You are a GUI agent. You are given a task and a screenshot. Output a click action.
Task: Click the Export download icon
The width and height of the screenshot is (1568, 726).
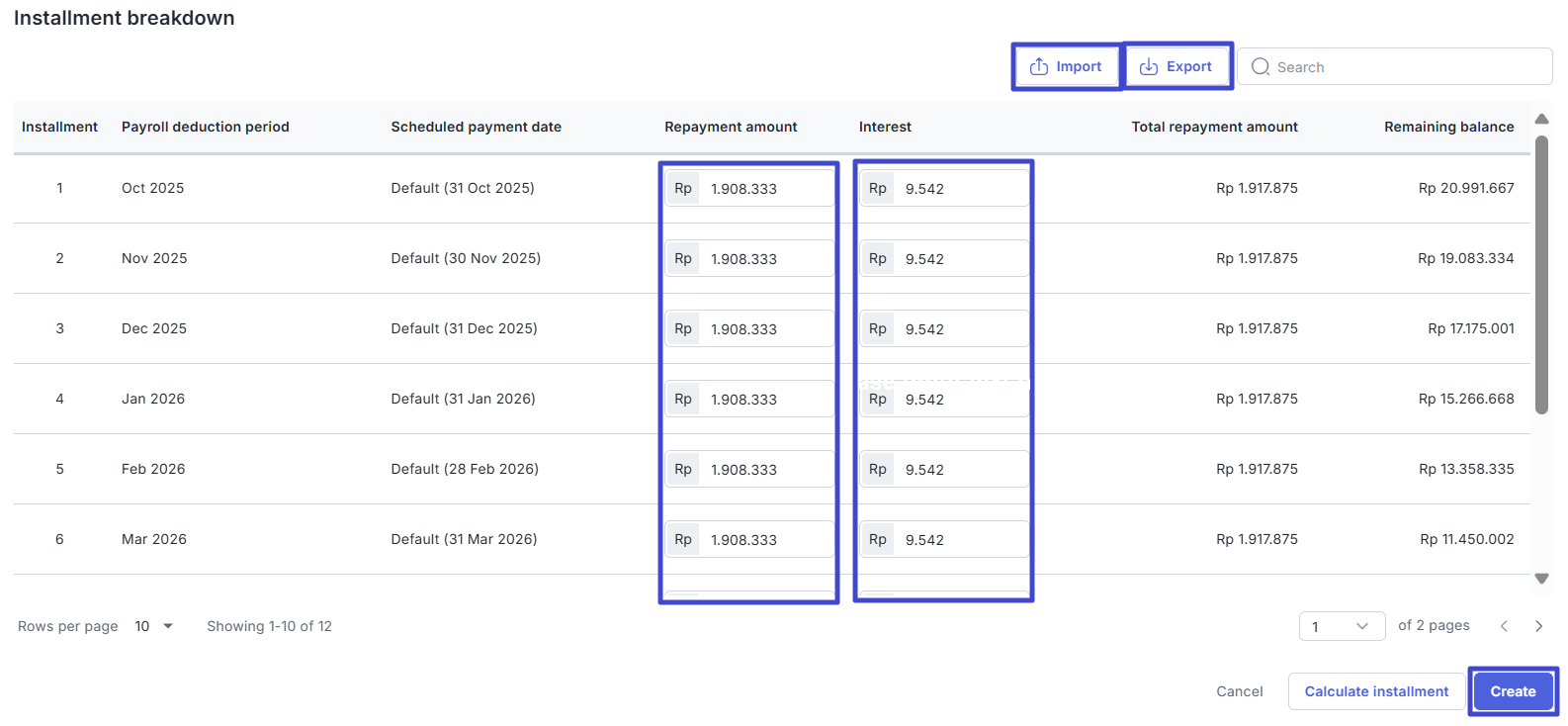(x=1149, y=66)
